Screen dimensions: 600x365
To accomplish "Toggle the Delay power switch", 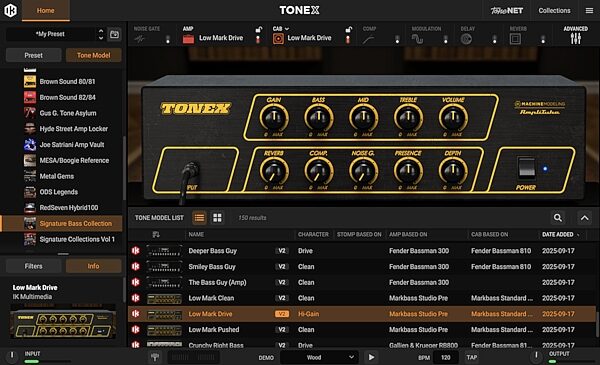I will click(x=494, y=39).
